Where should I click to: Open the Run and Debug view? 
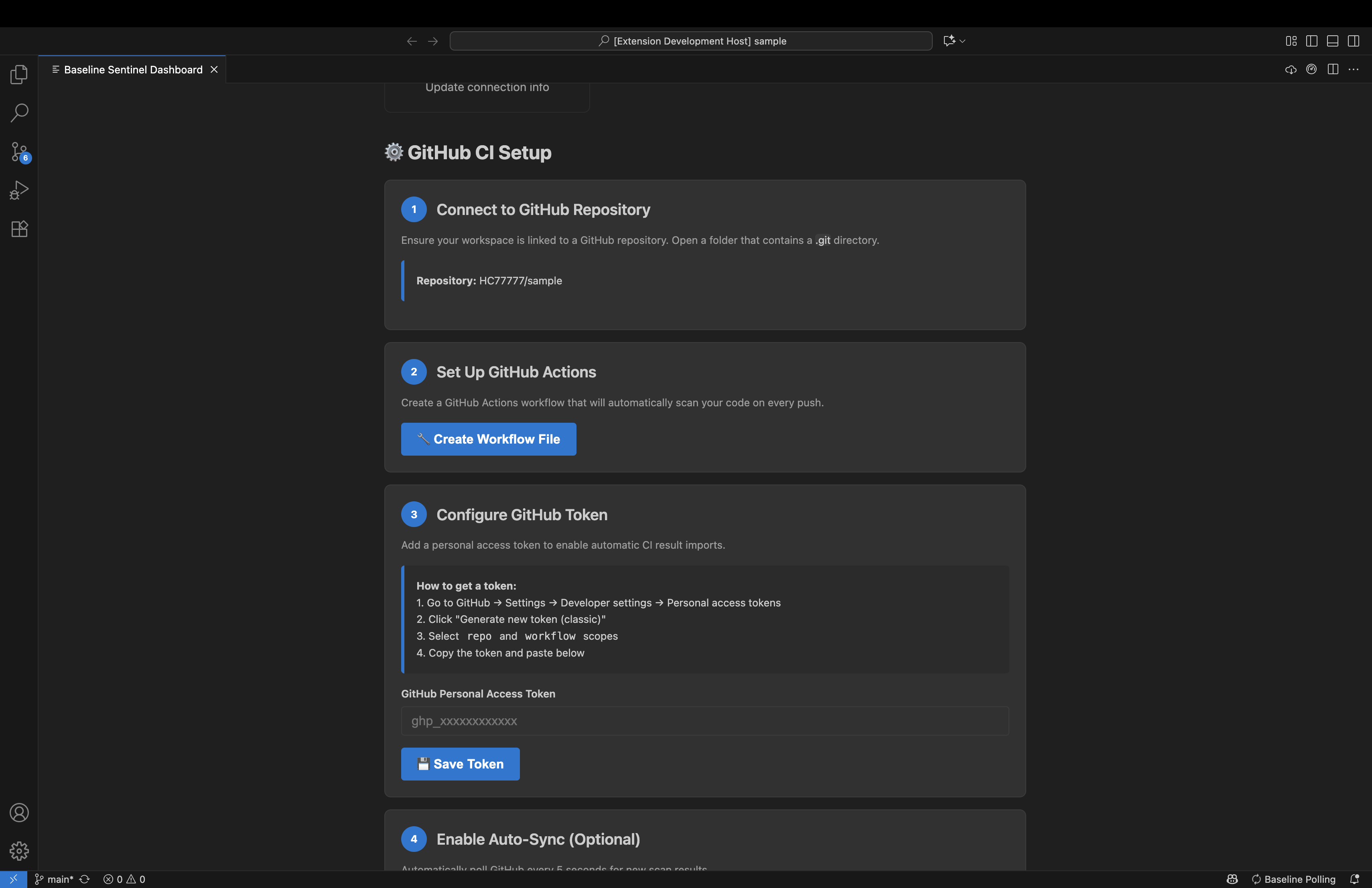tap(19, 190)
